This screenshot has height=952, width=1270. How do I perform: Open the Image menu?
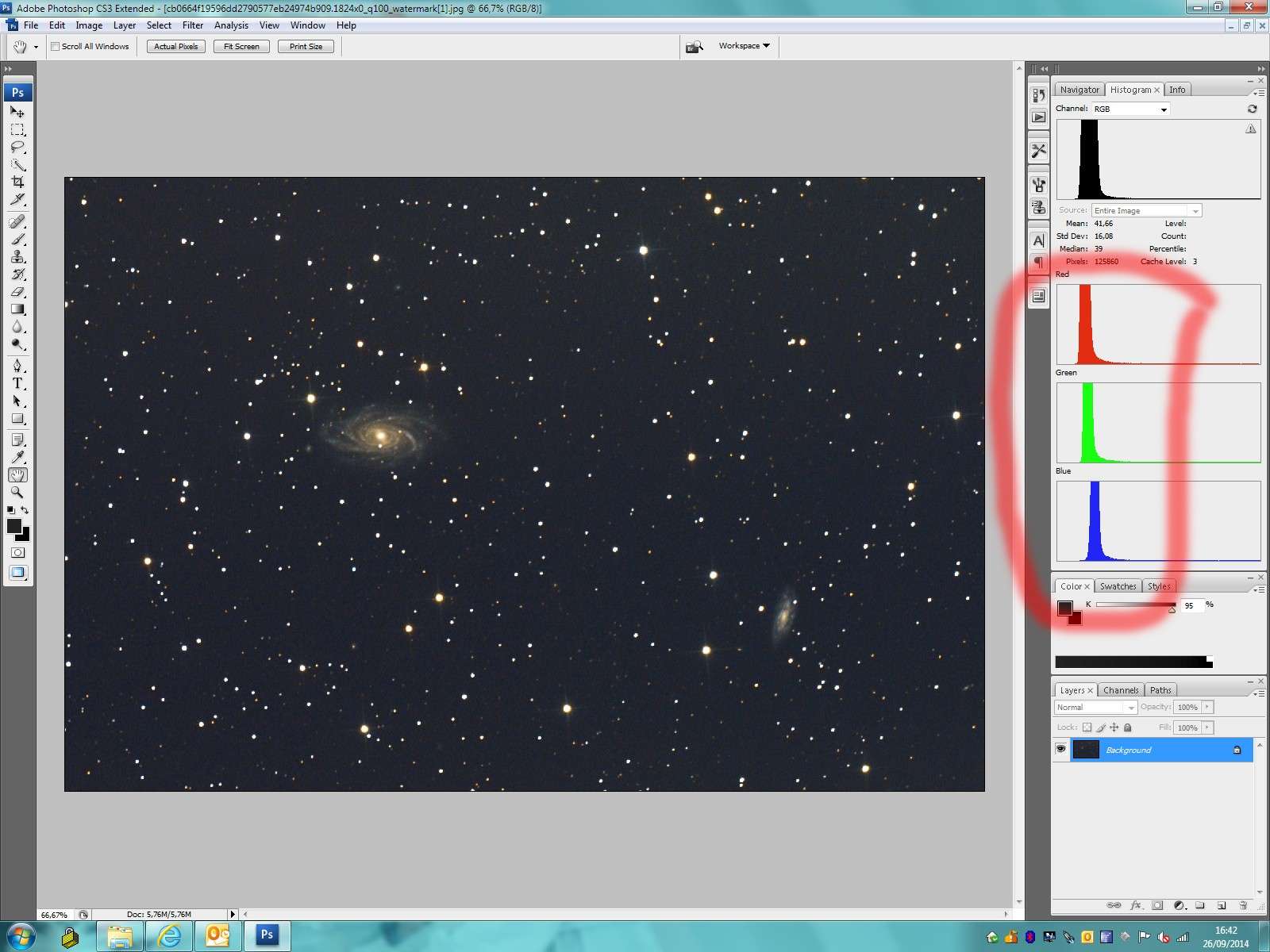tap(89, 25)
